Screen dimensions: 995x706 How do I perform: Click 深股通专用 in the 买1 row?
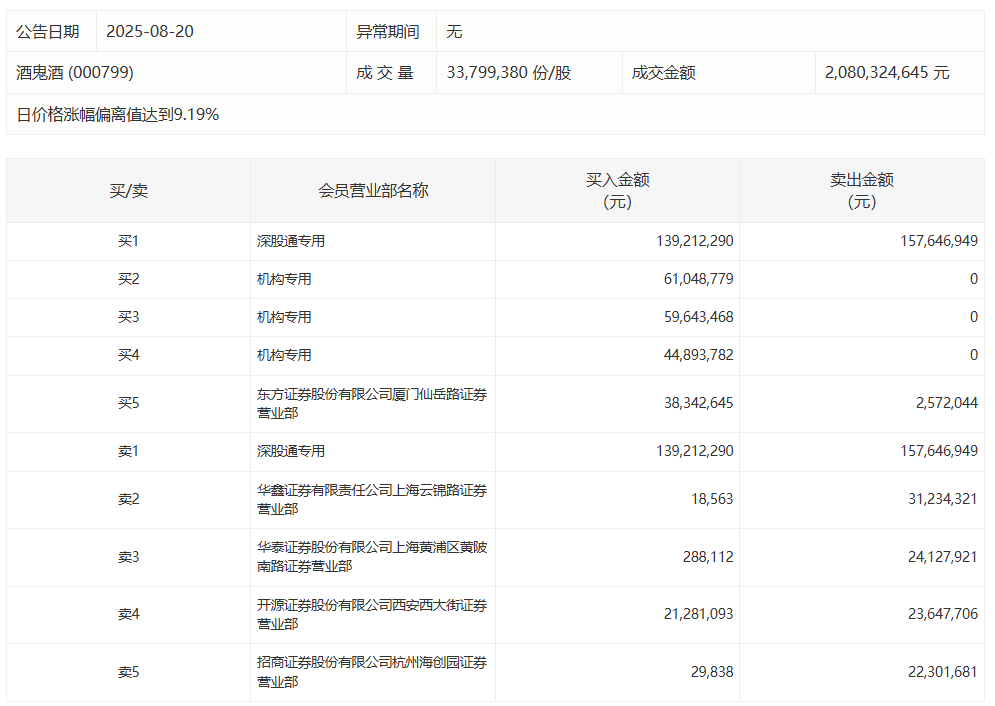[291, 241]
